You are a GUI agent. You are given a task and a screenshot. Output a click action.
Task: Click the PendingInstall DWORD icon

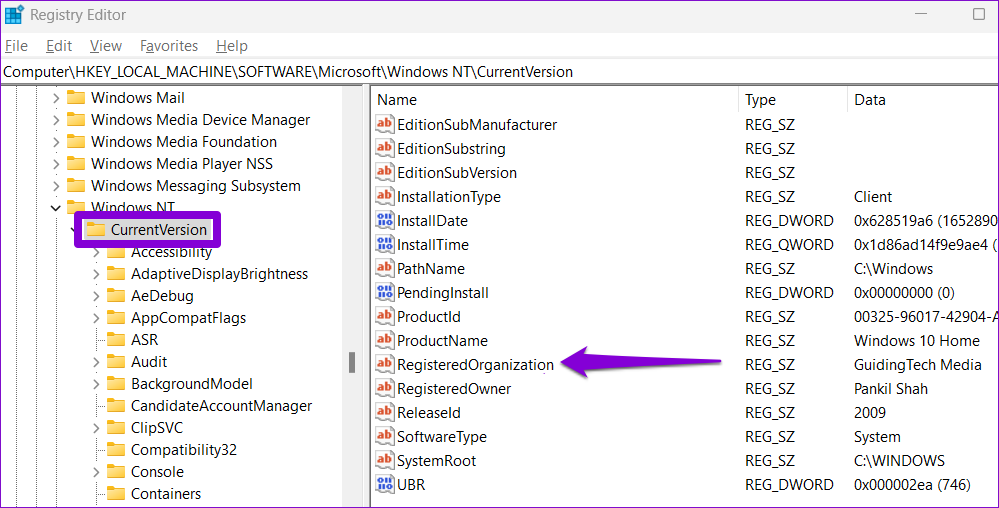tap(385, 293)
